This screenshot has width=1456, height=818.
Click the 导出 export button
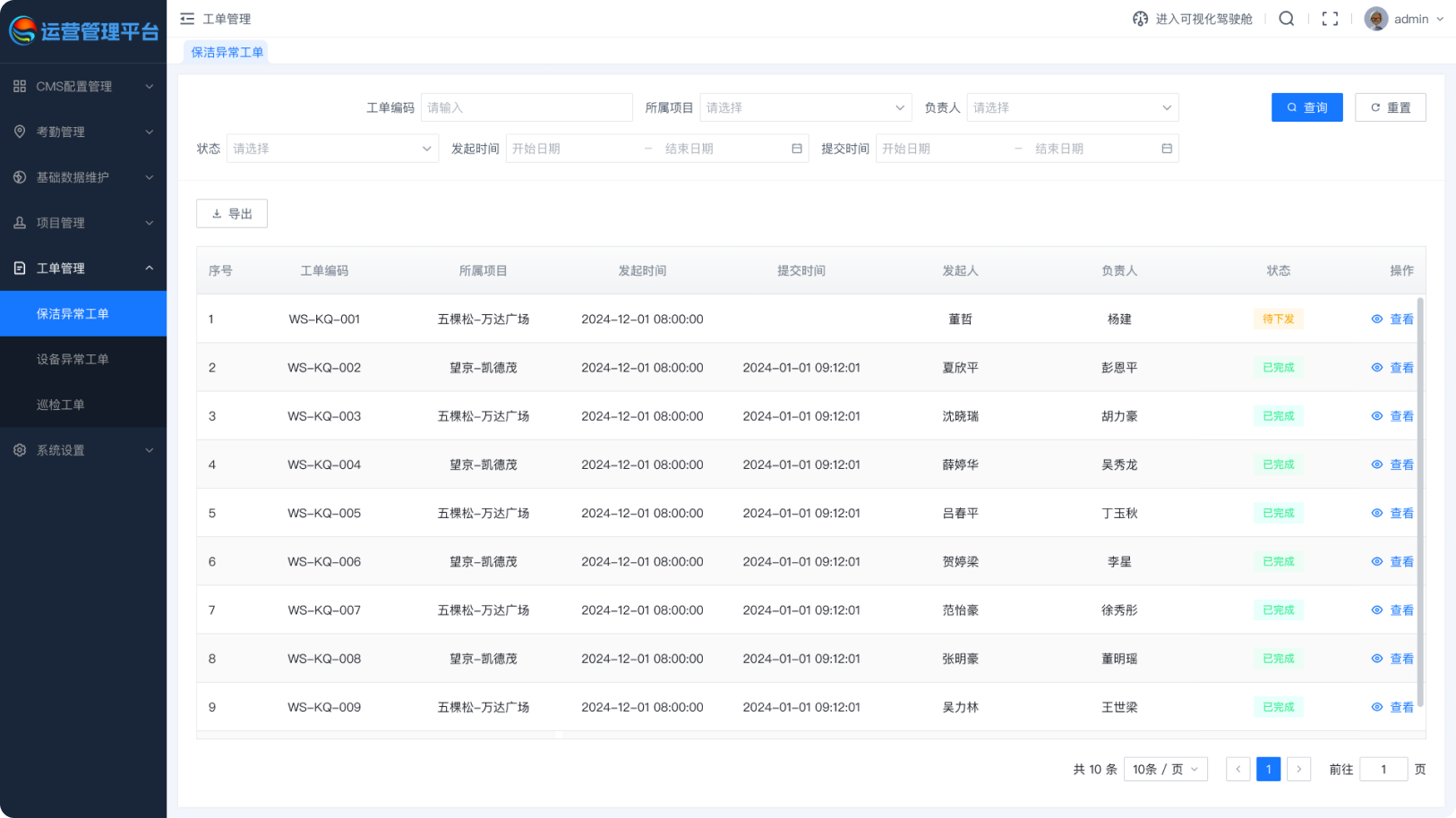click(232, 214)
